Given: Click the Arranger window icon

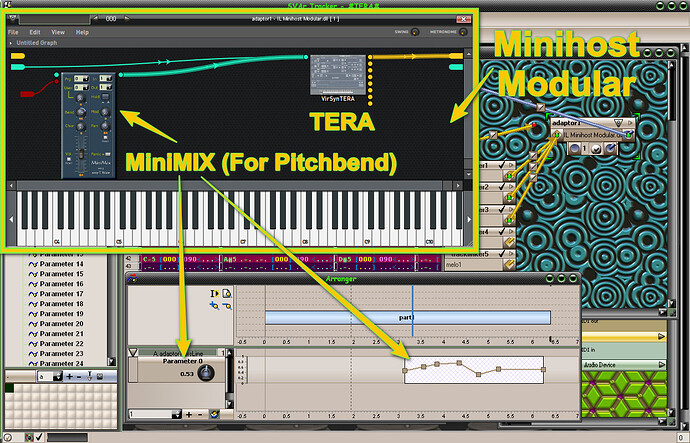Looking at the screenshot, I should 132,278.
